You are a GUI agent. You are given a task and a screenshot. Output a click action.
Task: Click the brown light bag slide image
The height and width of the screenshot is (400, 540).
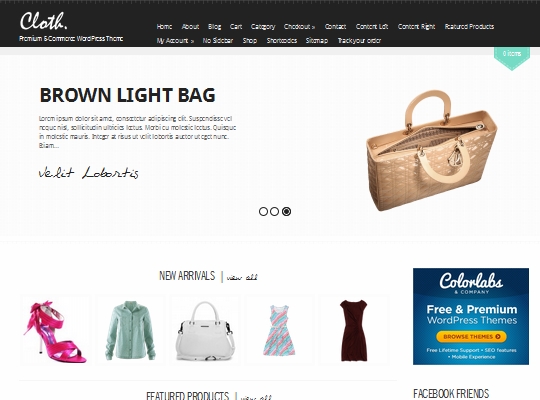[x=432, y=151]
